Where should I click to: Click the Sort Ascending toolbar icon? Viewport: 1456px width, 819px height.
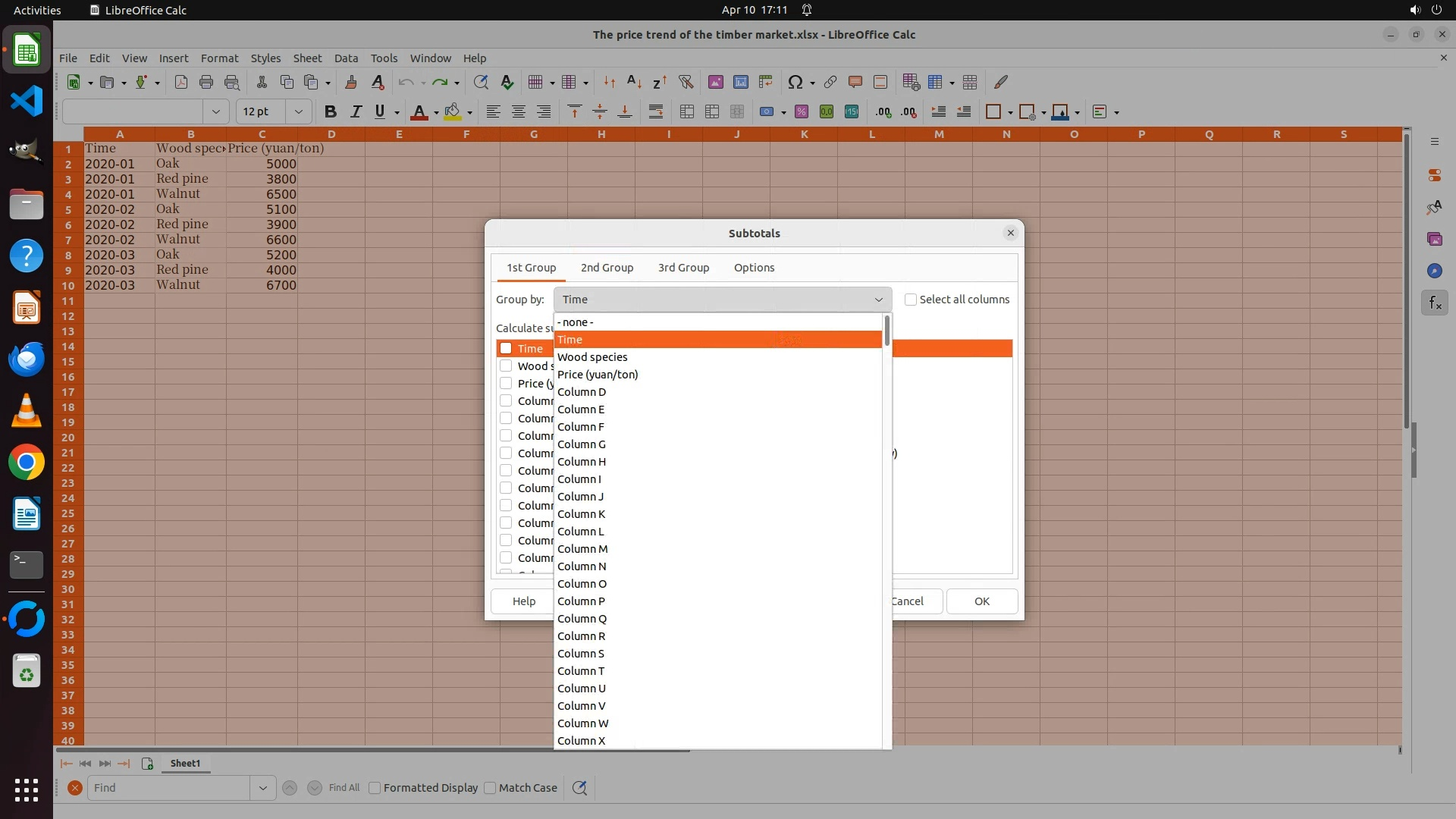click(x=635, y=83)
